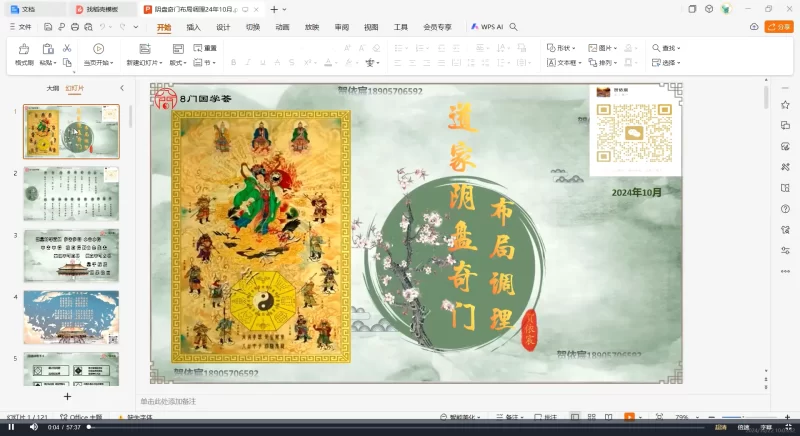Click the Reset (重置) slide button
This screenshot has width=800, height=436.
click(205, 48)
